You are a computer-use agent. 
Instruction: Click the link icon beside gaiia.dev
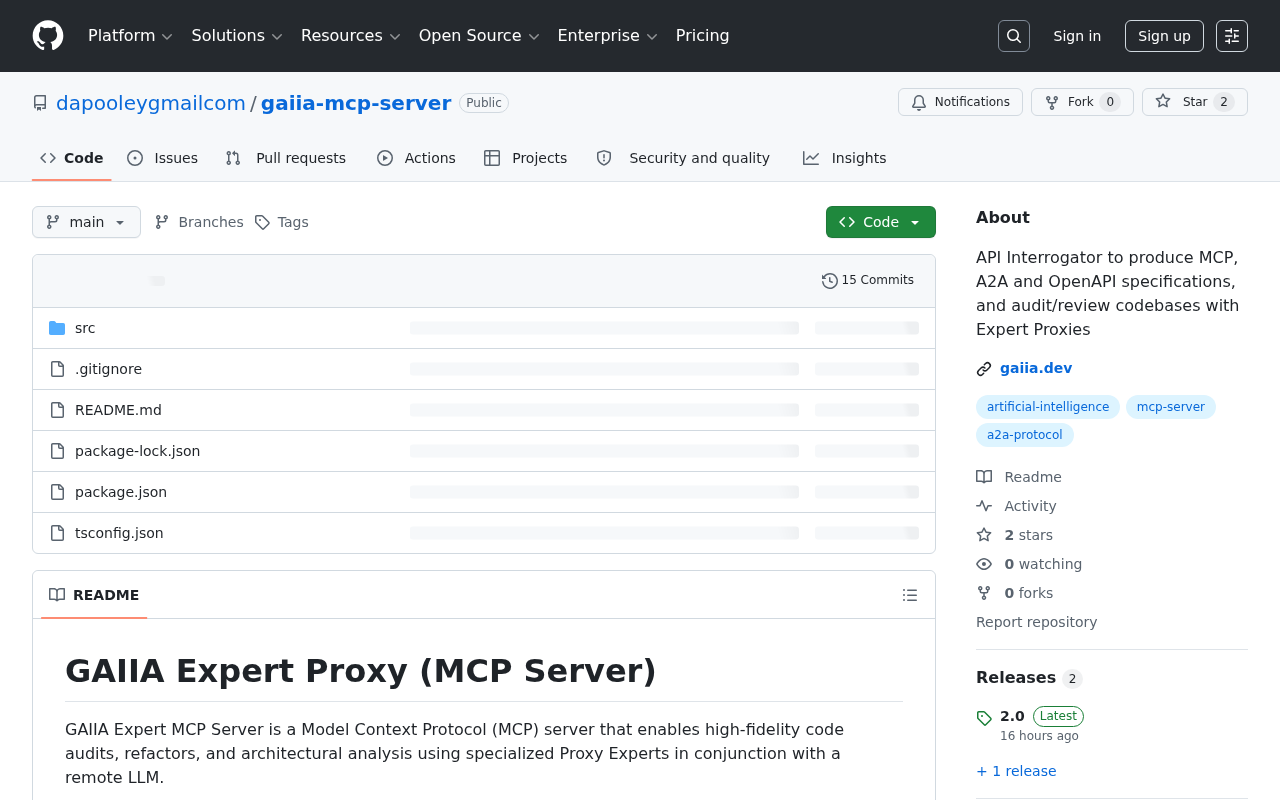click(x=984, y=369)
